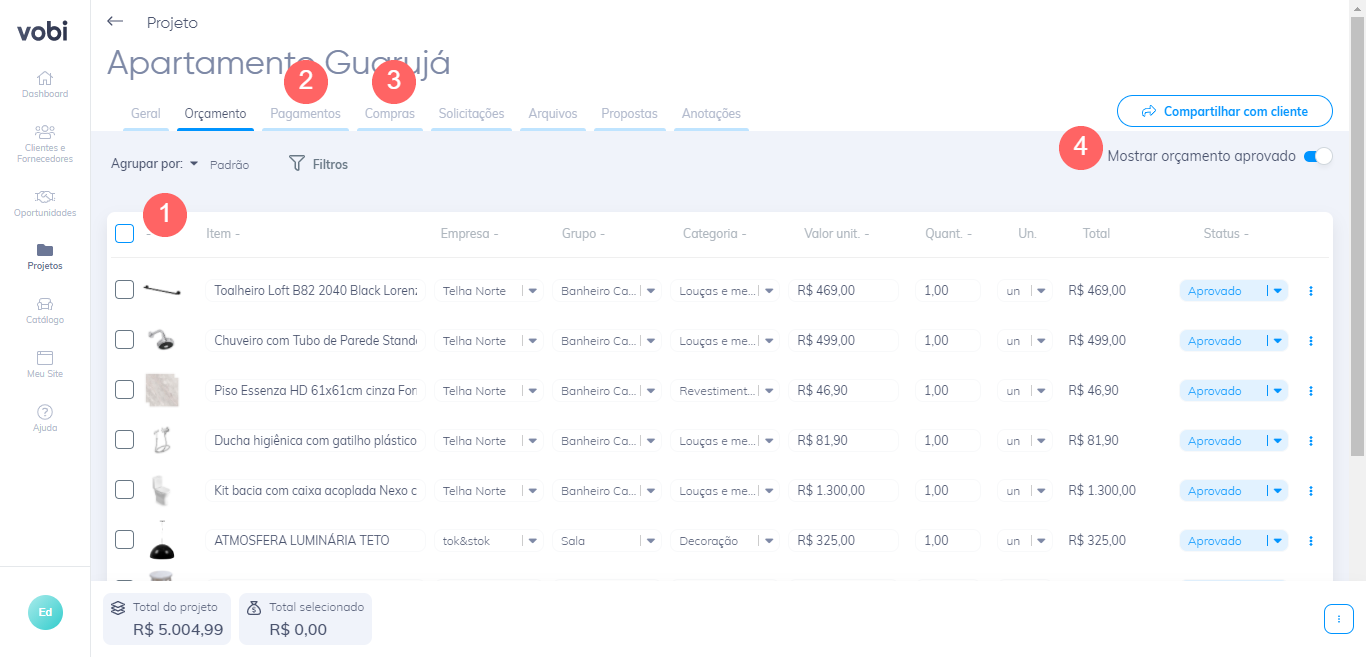Open tok&stok company dropdown

[489, 541]
